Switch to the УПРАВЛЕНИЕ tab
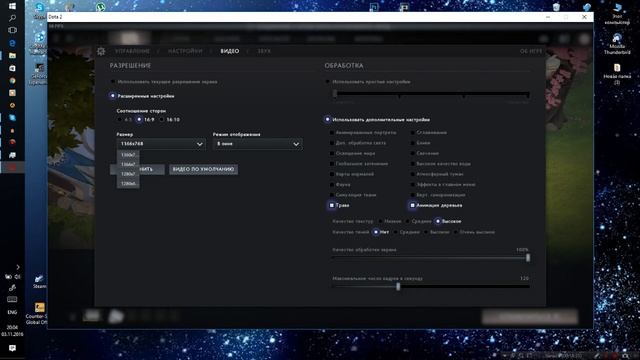This screenshot has height=360, width=640. point(132,51)
